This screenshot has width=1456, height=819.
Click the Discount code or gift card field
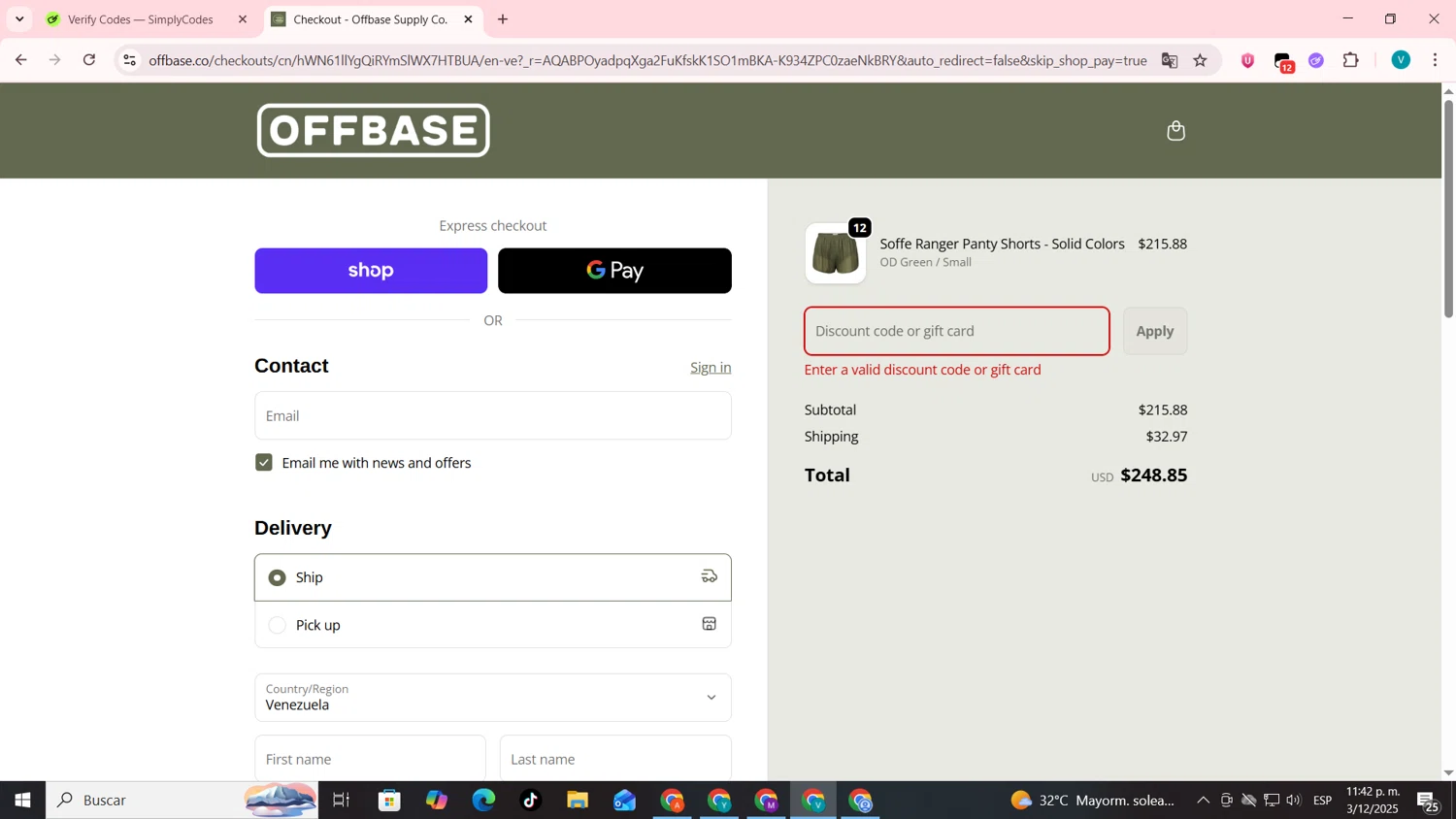956,331
